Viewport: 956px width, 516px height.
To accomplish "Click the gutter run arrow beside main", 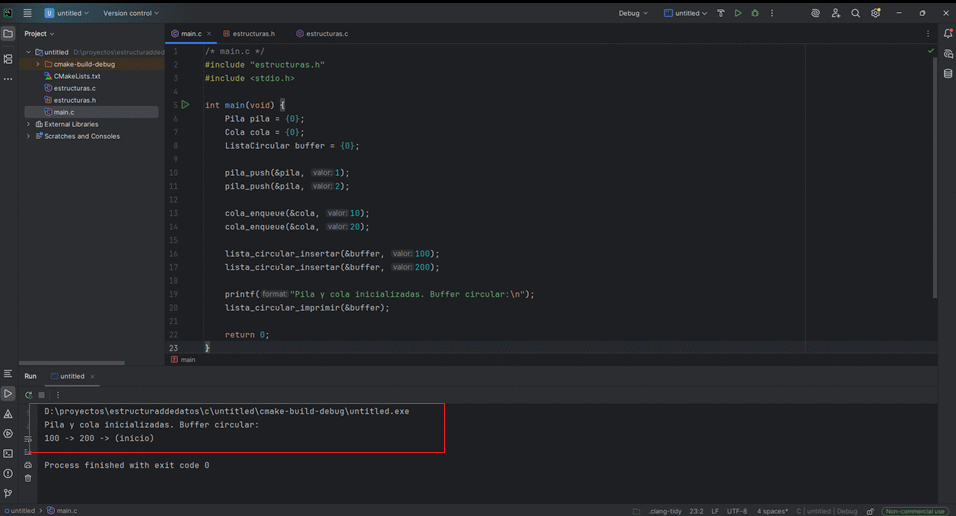I will [x=185, y=105].
